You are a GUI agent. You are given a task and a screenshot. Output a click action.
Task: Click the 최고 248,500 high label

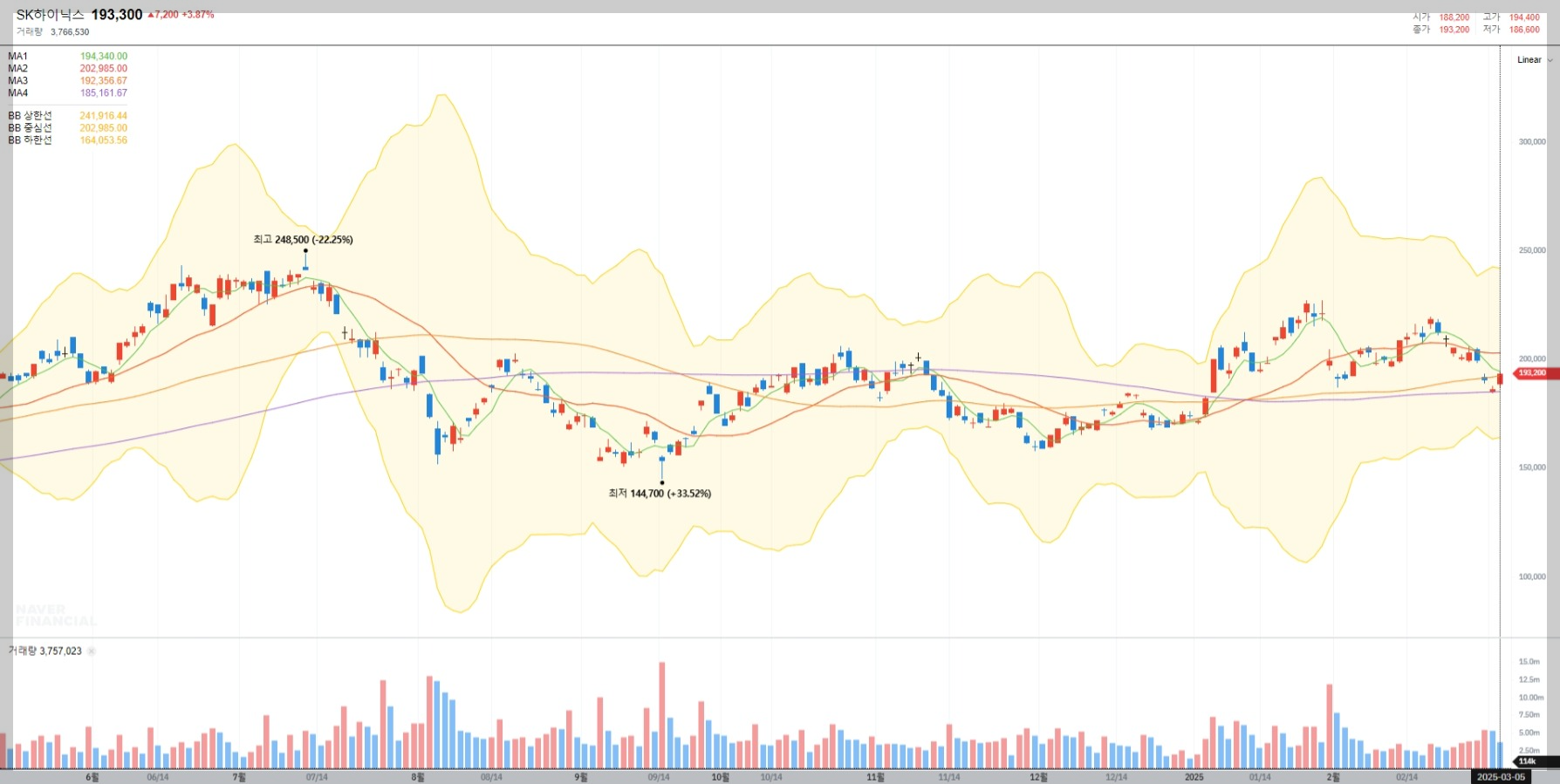(x=303, y=240)
